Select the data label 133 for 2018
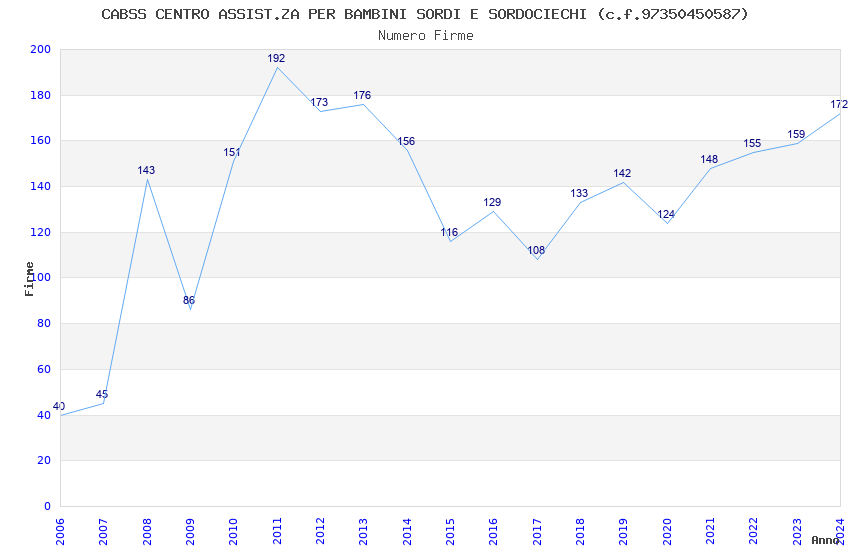The height and width of the screenshot is (550, 850). point(579,193)
